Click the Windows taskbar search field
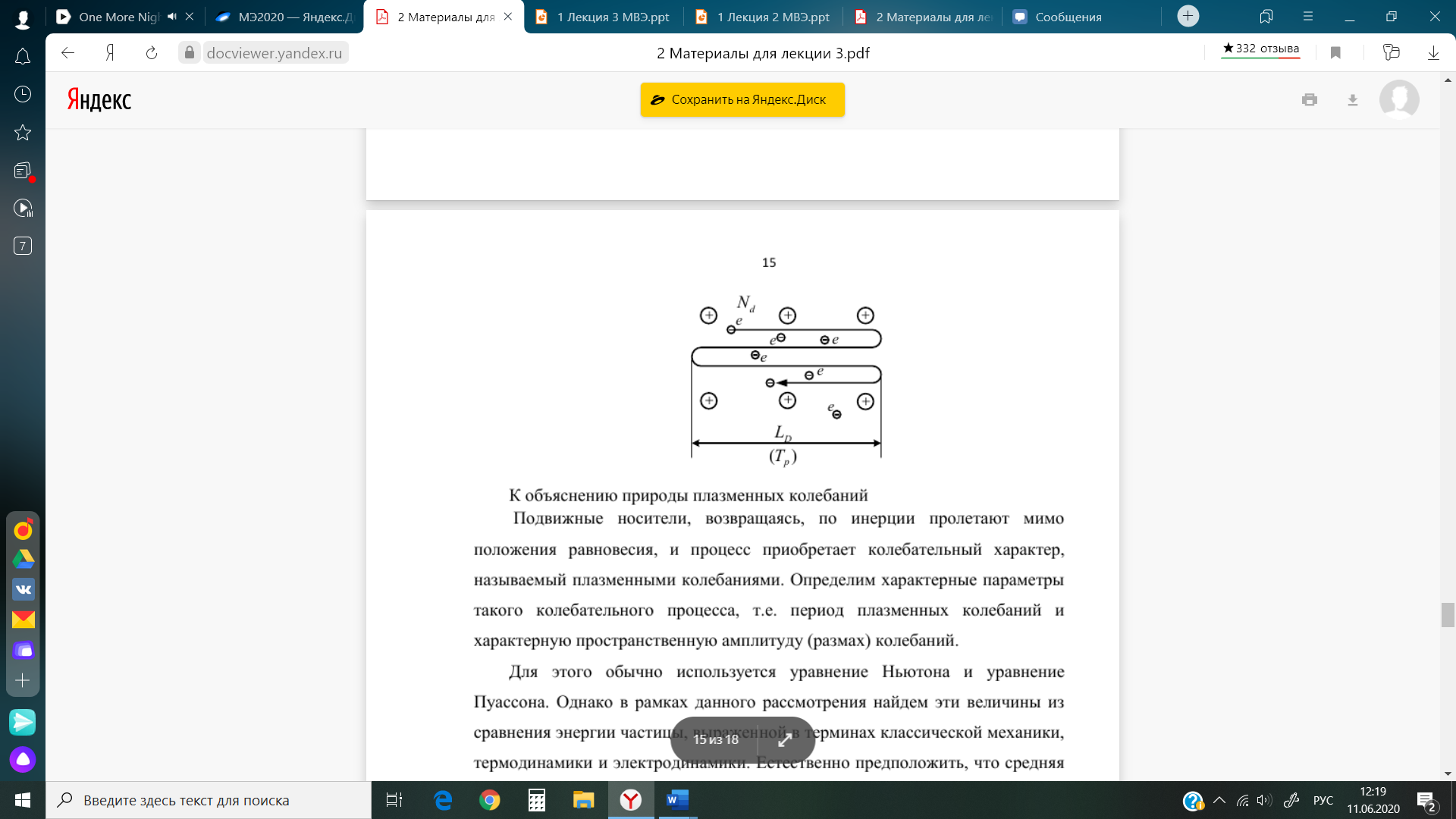 [209, 800]
